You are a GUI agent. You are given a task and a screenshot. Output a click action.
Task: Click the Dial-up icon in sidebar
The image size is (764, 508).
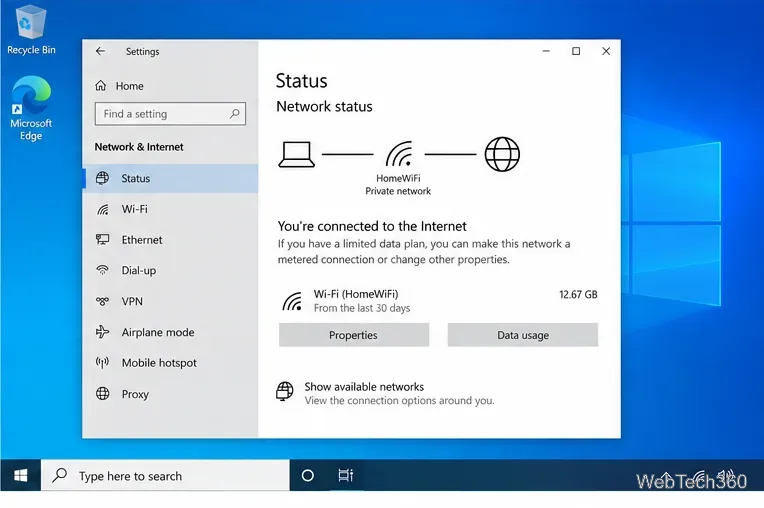102,270
